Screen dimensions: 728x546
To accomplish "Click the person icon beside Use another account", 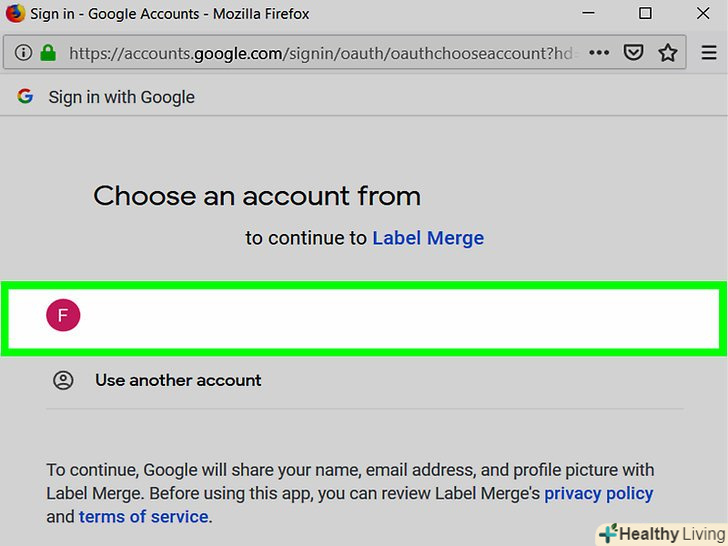I will tap(63, 380).
